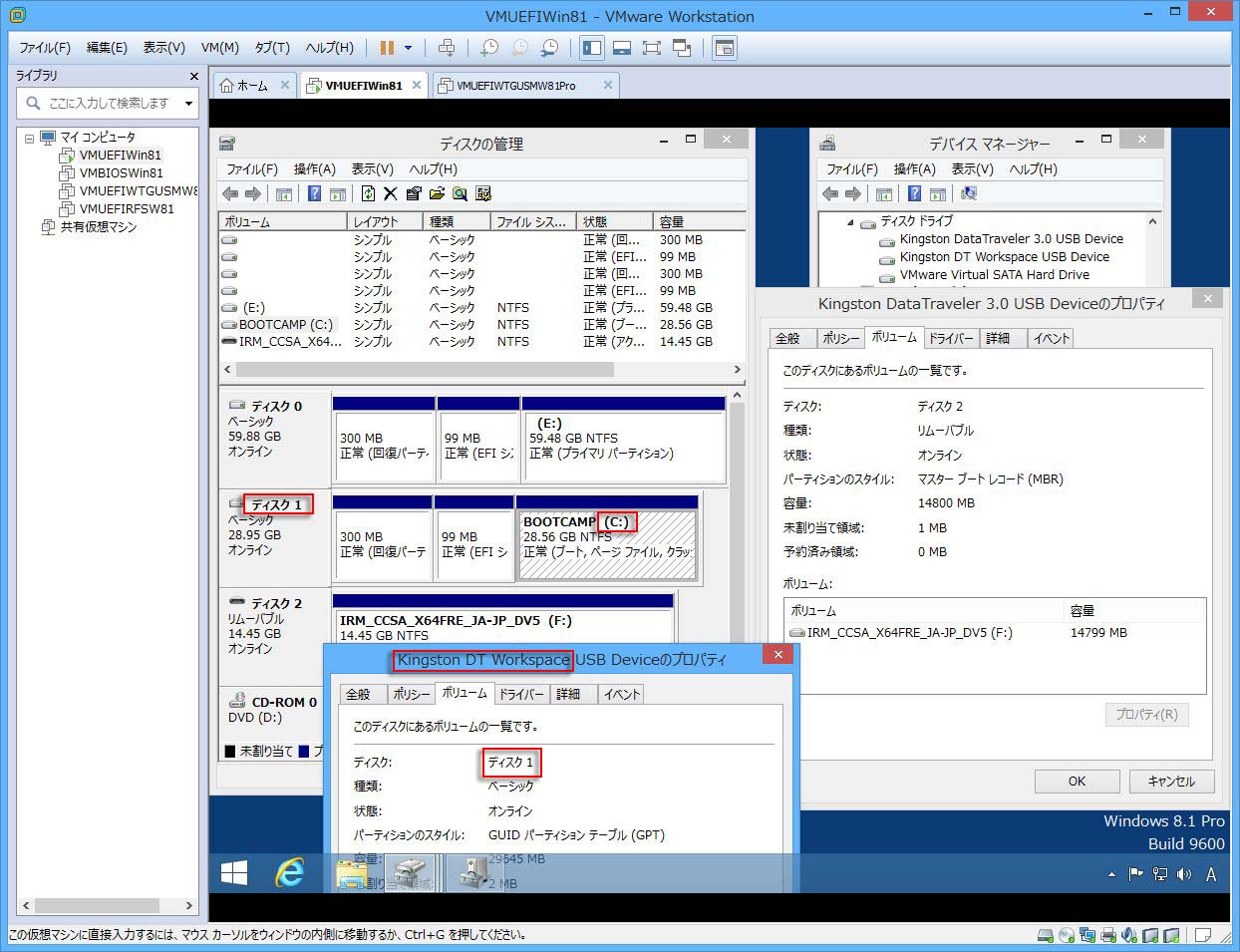This screenshot has height=952, width=1240.
Task: Select Kingston DataTraveler 3.0 USB Device
Action: 1011,239
